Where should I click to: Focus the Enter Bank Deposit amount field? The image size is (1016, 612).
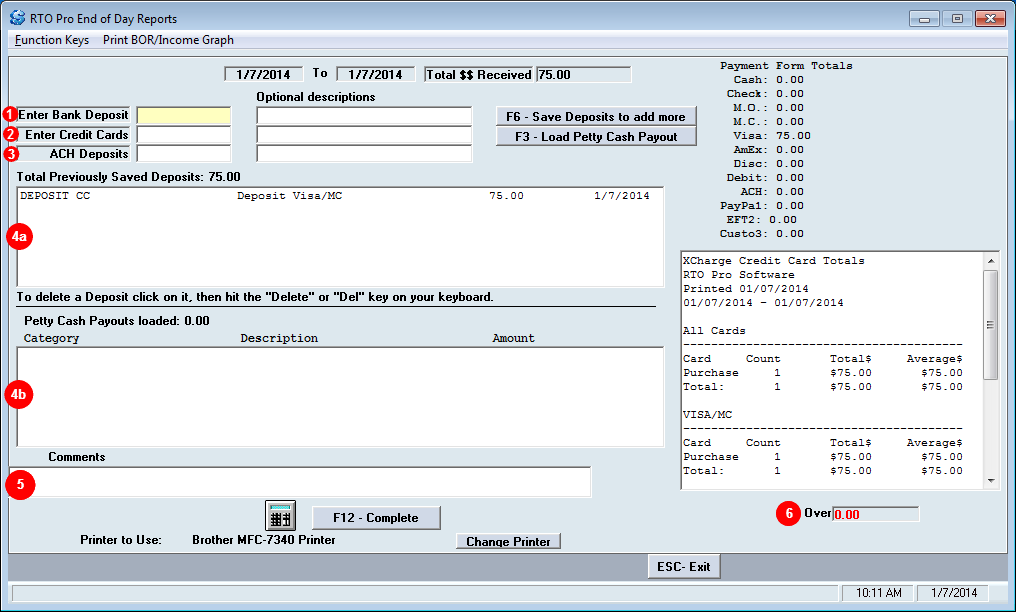point(184,116)
